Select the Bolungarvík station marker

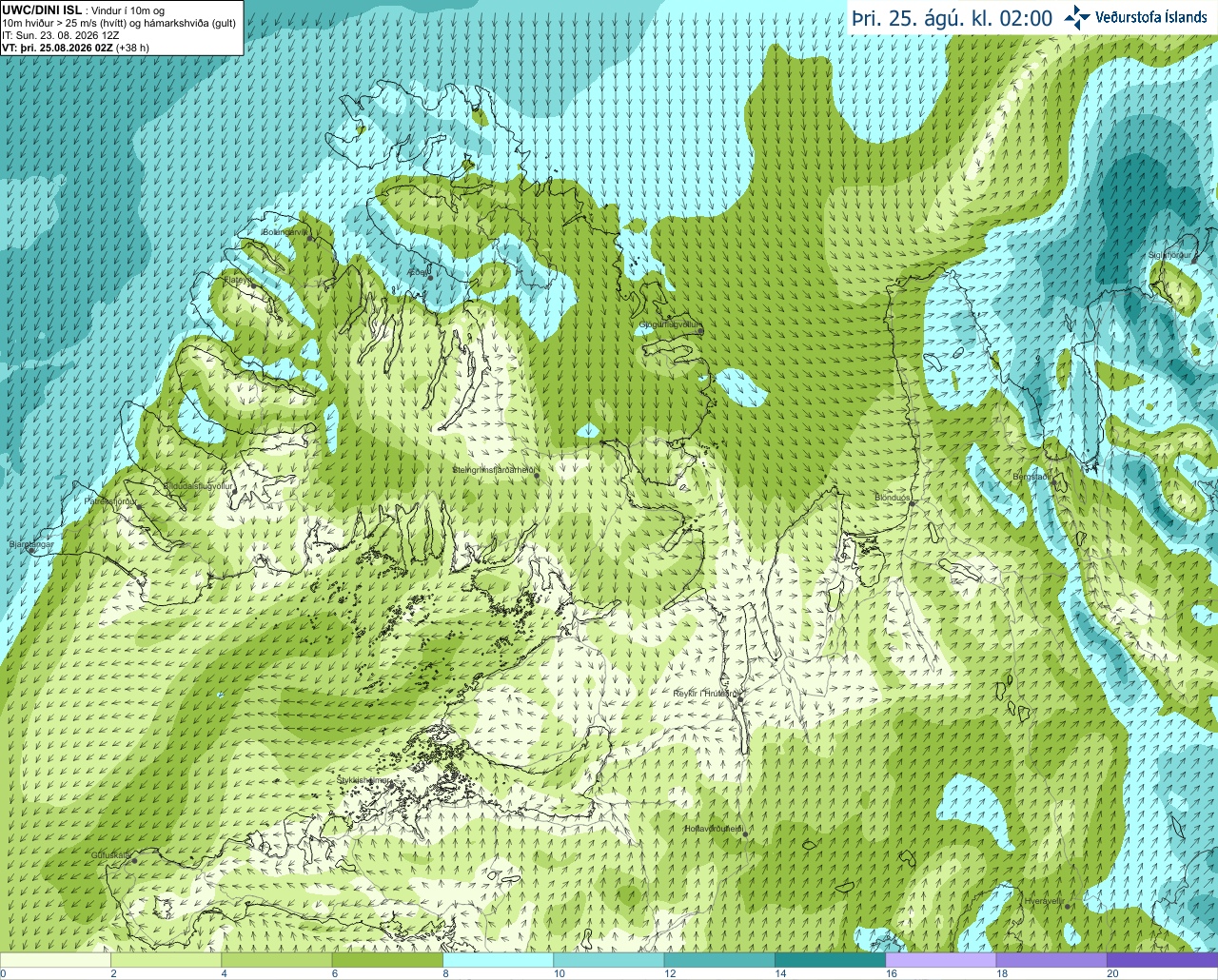[310, 239]
